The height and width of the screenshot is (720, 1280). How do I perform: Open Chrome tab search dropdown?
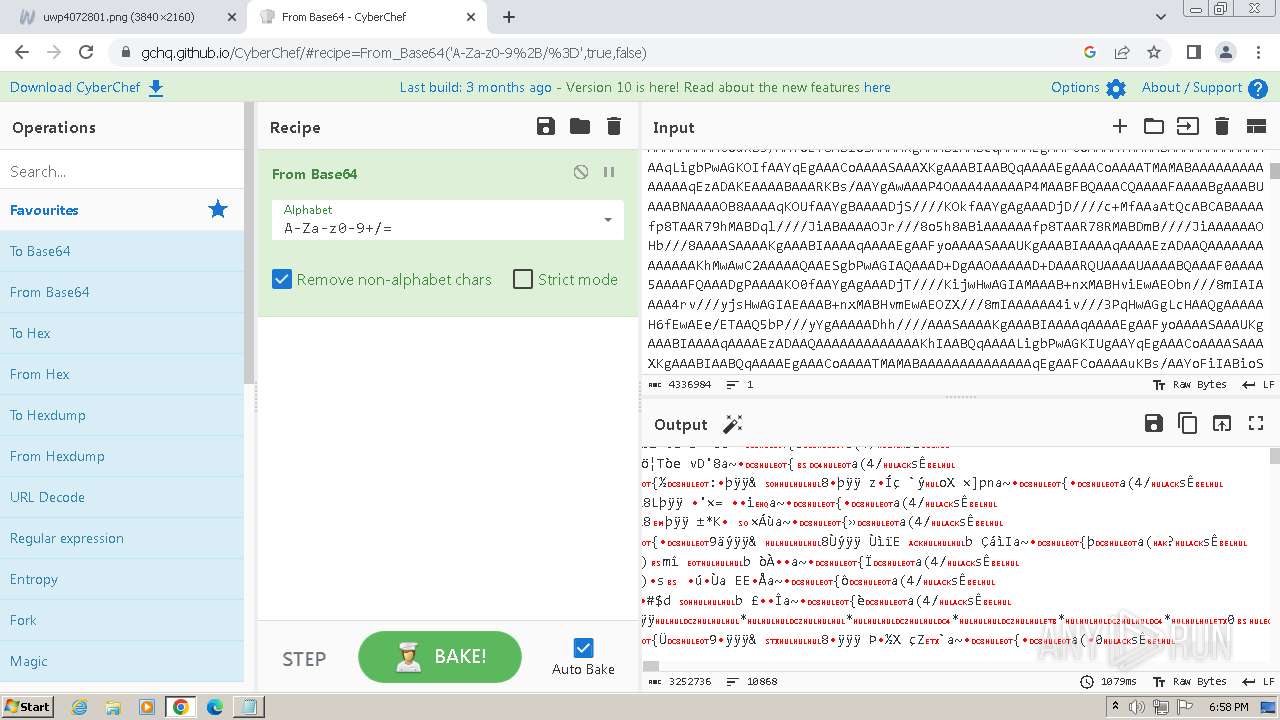point(1161,16)
